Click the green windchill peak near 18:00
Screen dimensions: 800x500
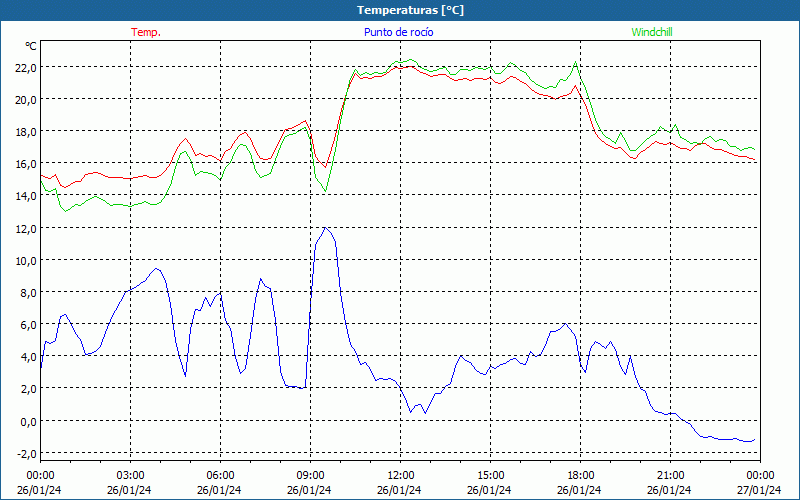pos(576,62)
